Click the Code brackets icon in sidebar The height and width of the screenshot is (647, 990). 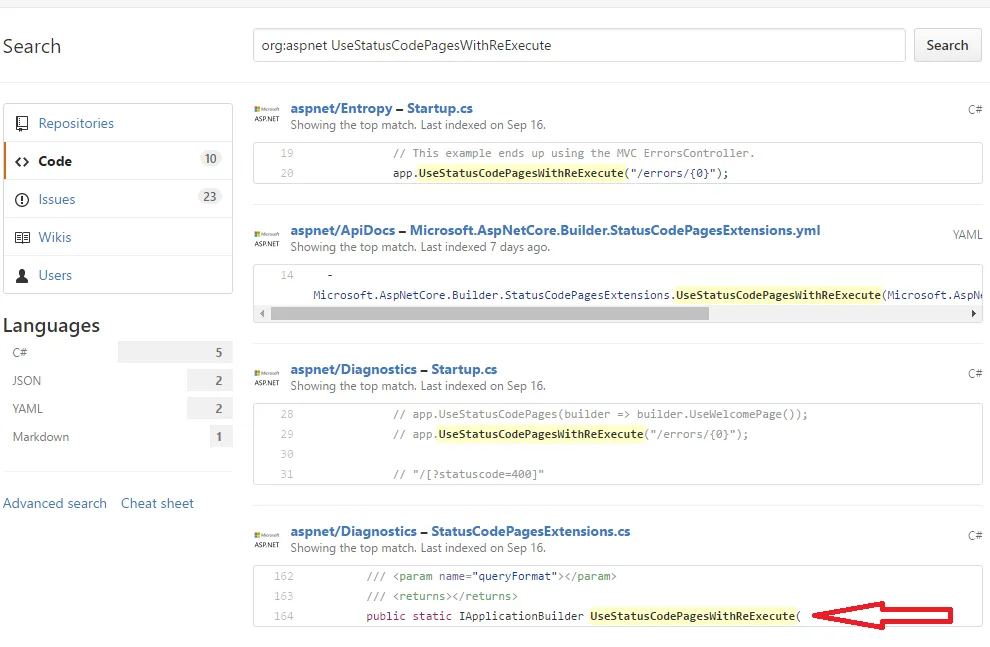point(22,162)
